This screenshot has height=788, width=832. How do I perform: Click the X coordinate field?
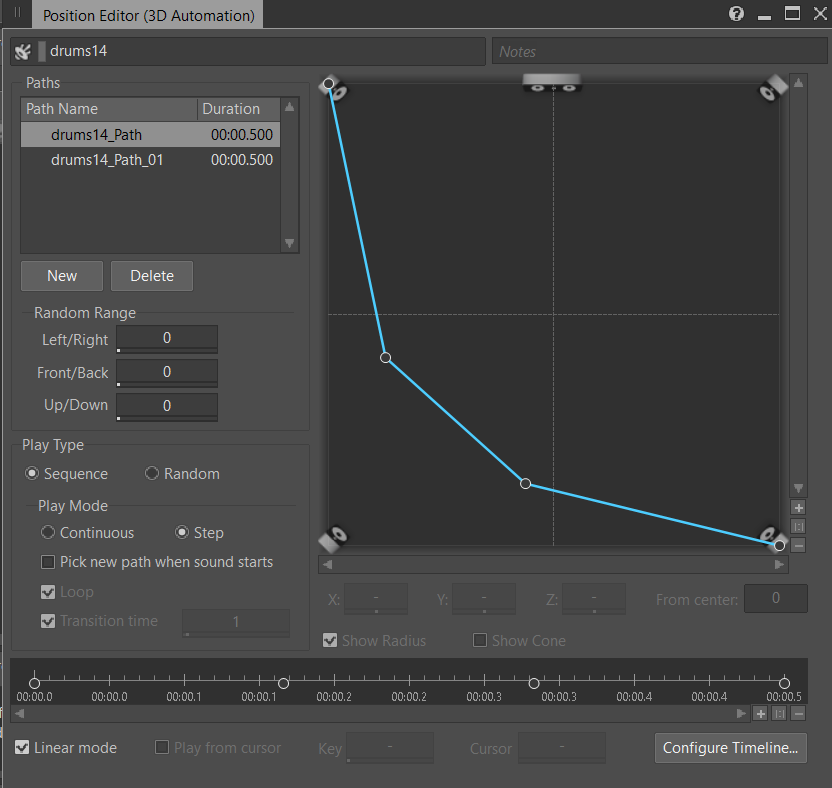(x=376, y=599)
